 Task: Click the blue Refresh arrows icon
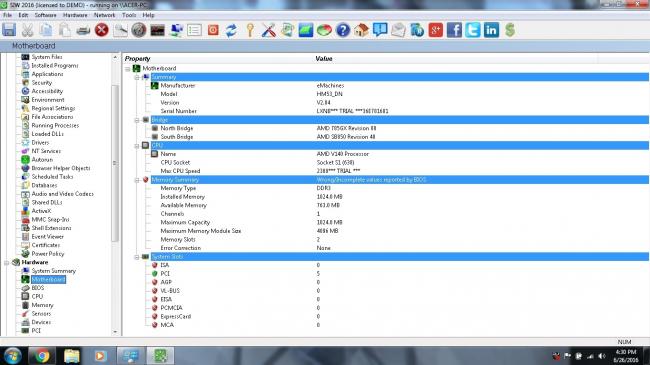[231, 30]
